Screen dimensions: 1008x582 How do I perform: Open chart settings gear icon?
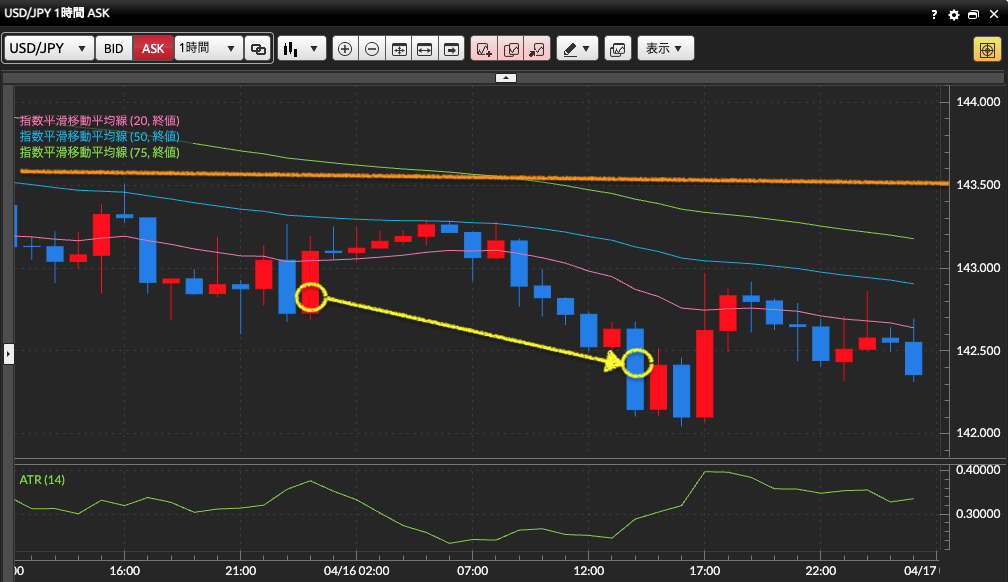click(954, 14)
